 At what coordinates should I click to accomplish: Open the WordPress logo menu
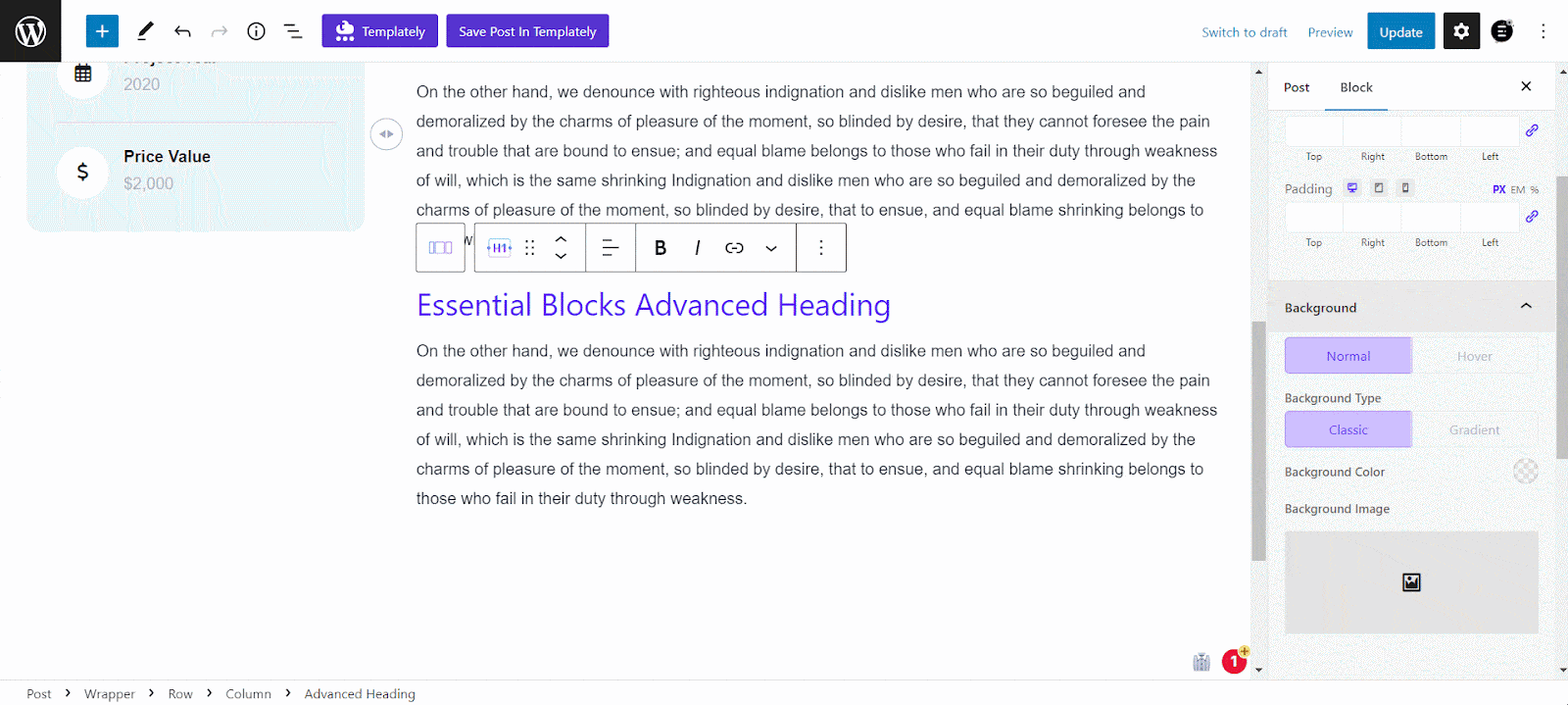tap(30, 31)
